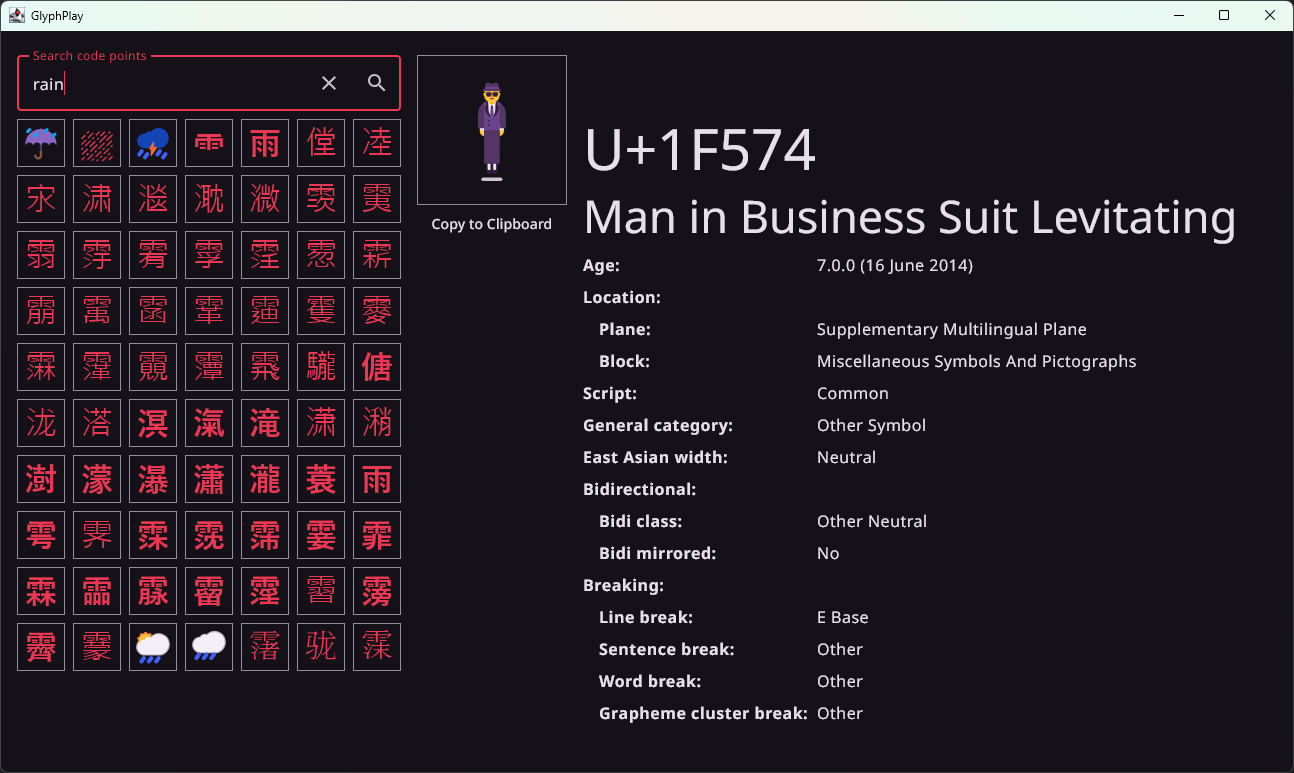Select the 霏 glyph tile

[377, 535]
